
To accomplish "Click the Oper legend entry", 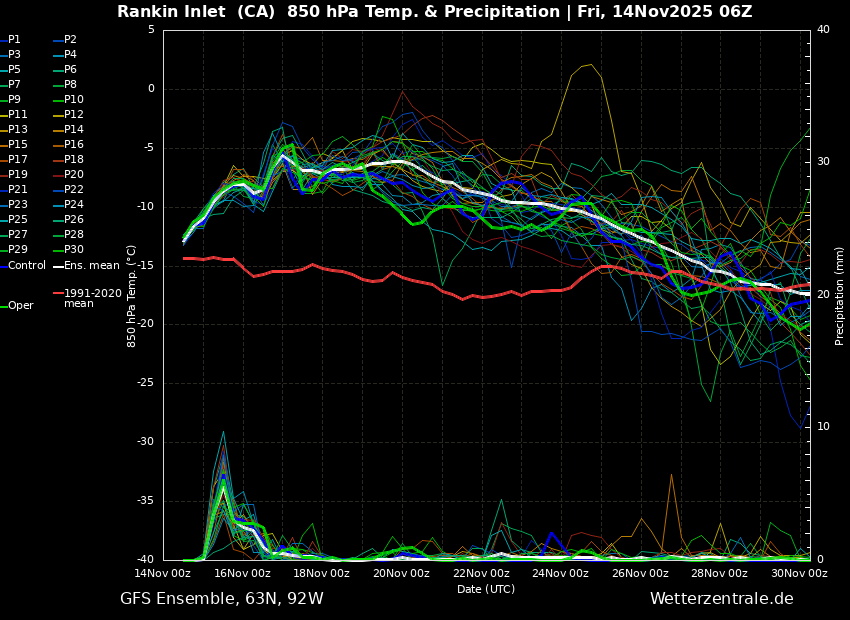I will coord(20,306).
